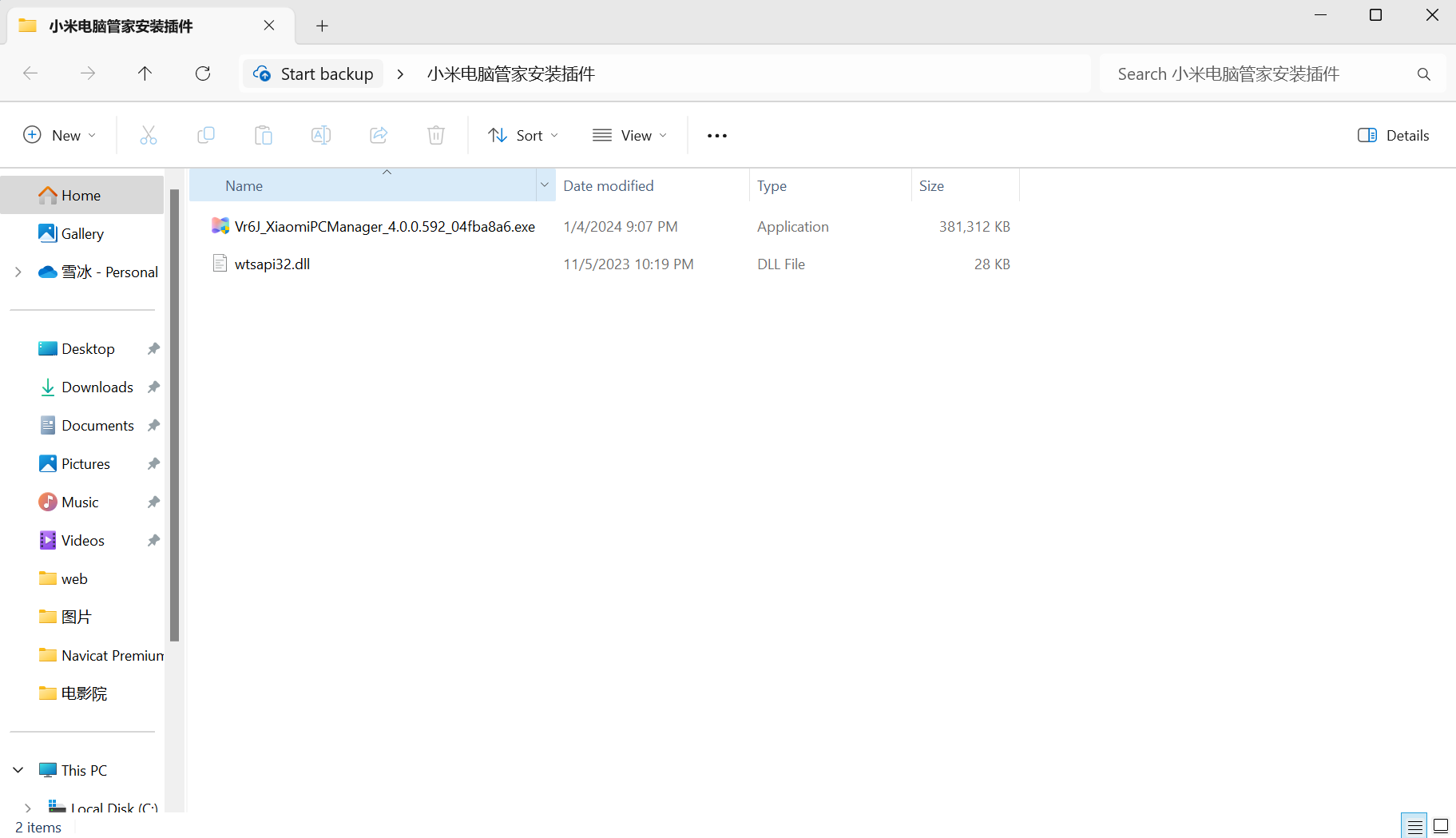Switch to details list view layout
This screenshot has height=838, width=1456.
click(1414, 825)
